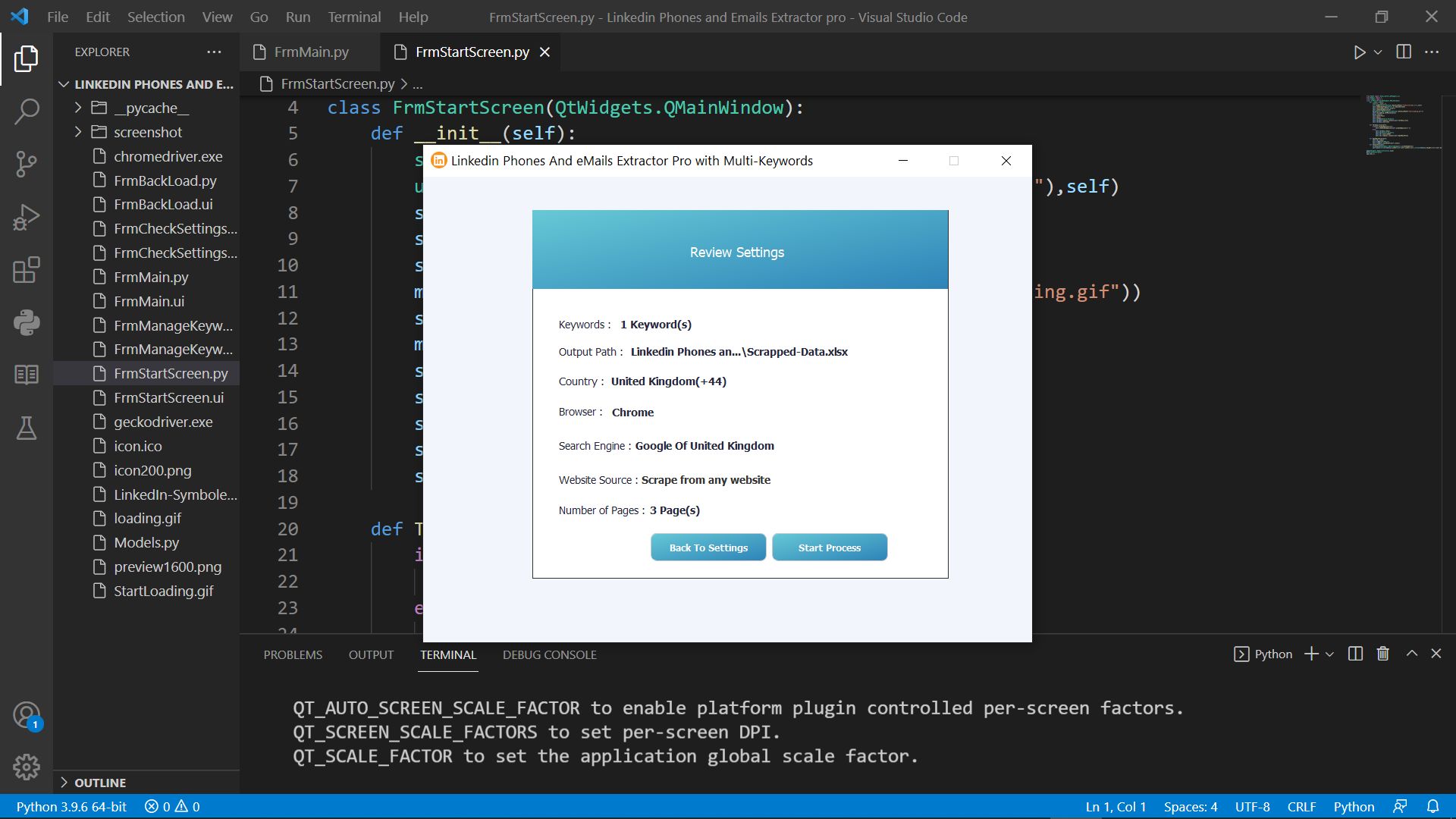Open the File menu
The image size is (1456, 819).
(x=58, y=17)
